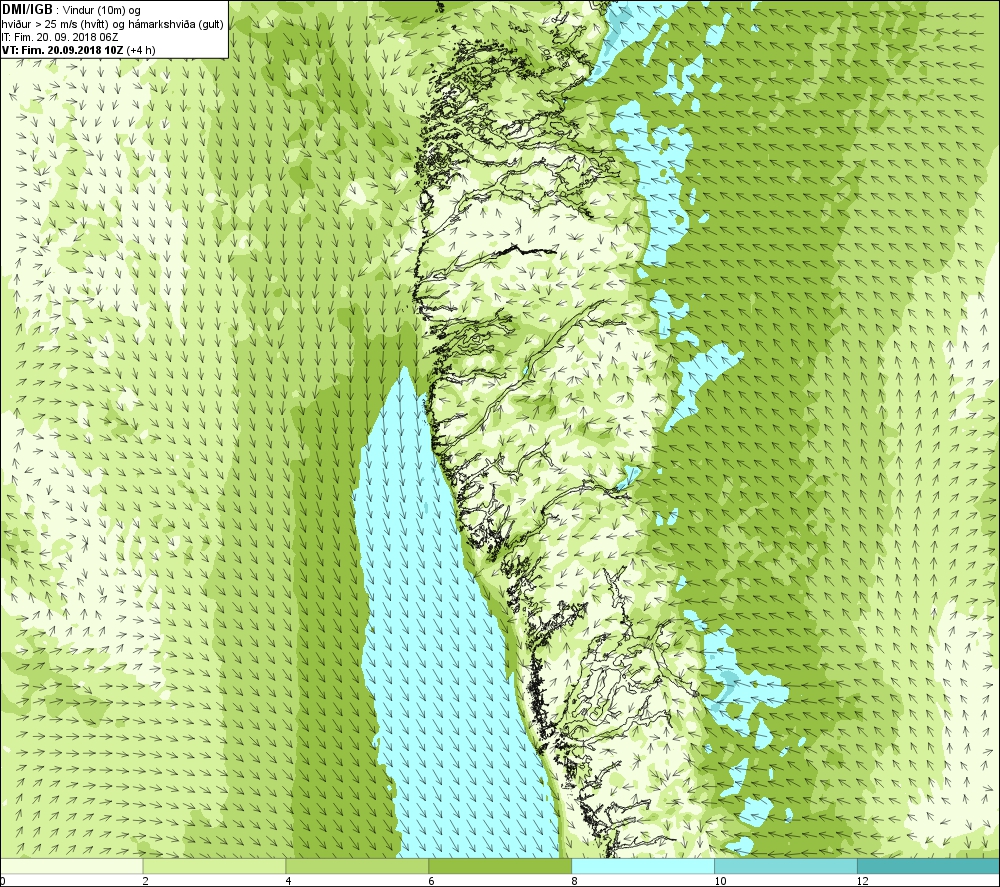
Task: Click the legend scale label '8'
Action: click(574, 881)
